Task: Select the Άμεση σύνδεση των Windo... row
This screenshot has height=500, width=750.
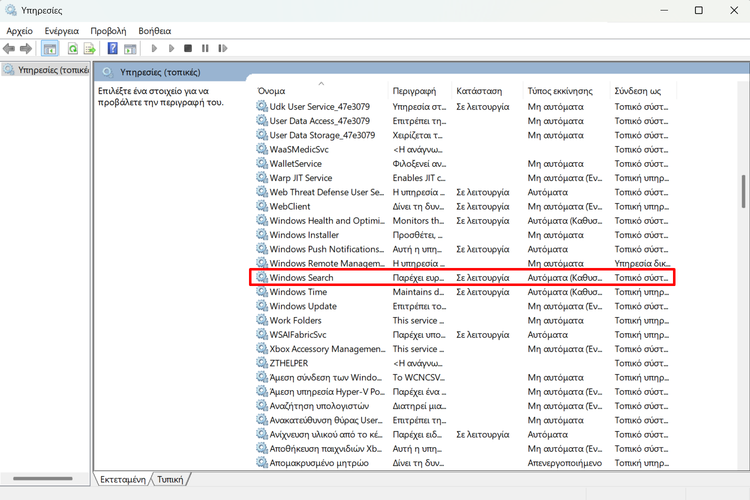Action: (463, 377)
